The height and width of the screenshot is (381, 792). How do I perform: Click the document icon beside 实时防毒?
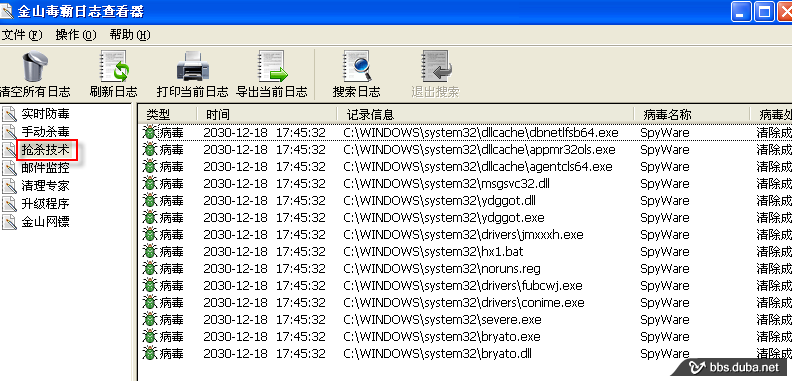pos(10,114)
